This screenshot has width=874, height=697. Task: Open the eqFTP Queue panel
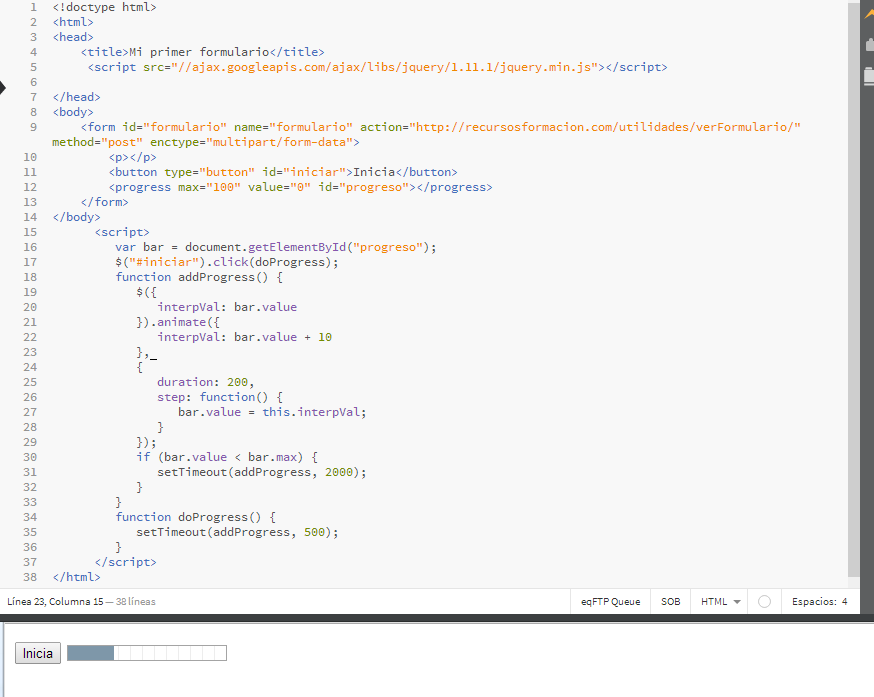tap(610, 601)
